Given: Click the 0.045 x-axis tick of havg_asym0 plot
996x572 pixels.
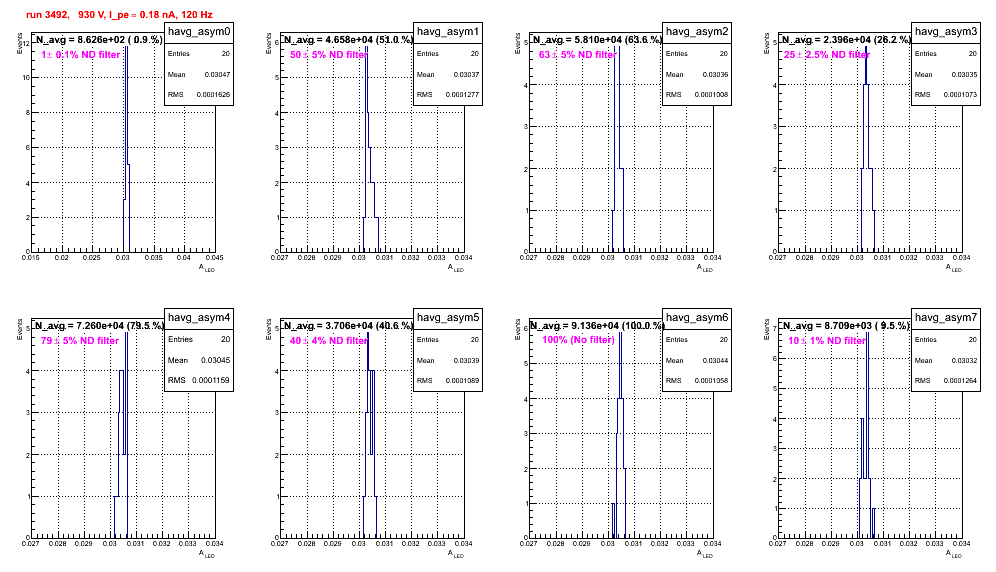Looking at the screenshot, I should (215, 257).
